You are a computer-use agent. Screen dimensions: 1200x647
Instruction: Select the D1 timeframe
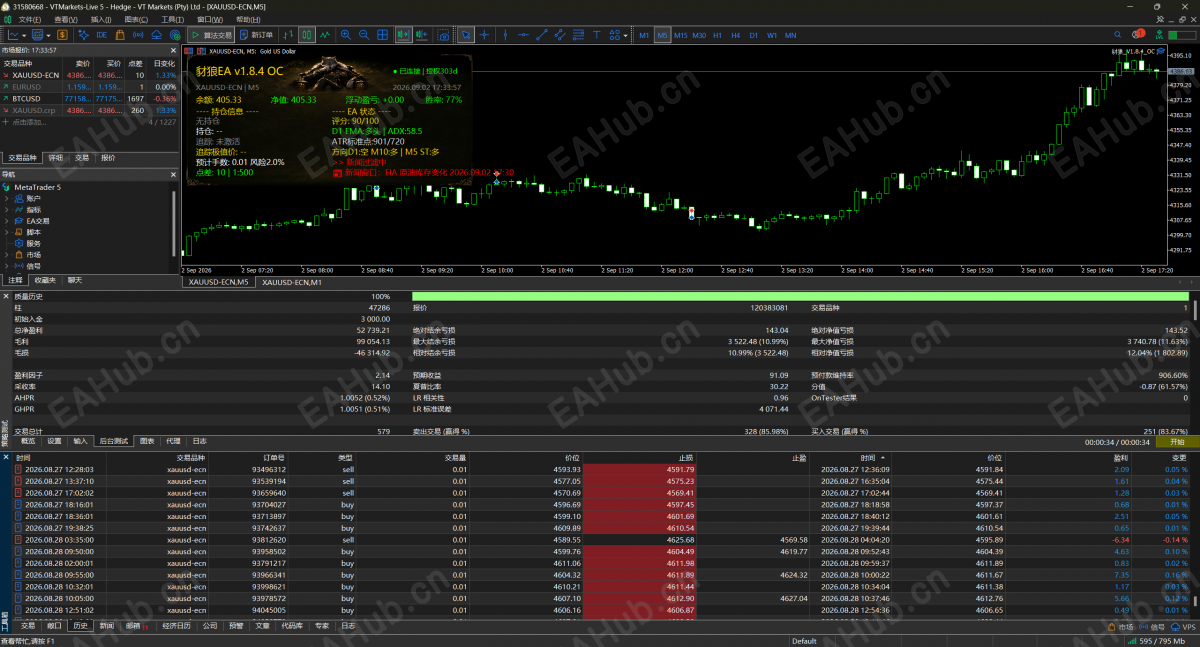click(x=754, y=35)
